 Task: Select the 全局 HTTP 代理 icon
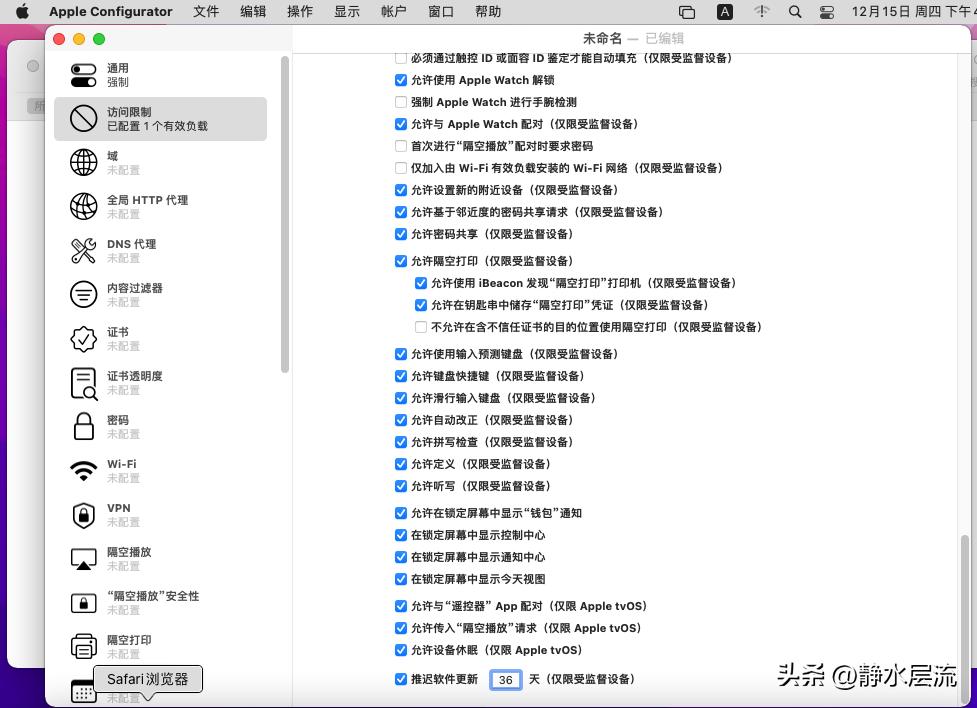pos(85,206)
